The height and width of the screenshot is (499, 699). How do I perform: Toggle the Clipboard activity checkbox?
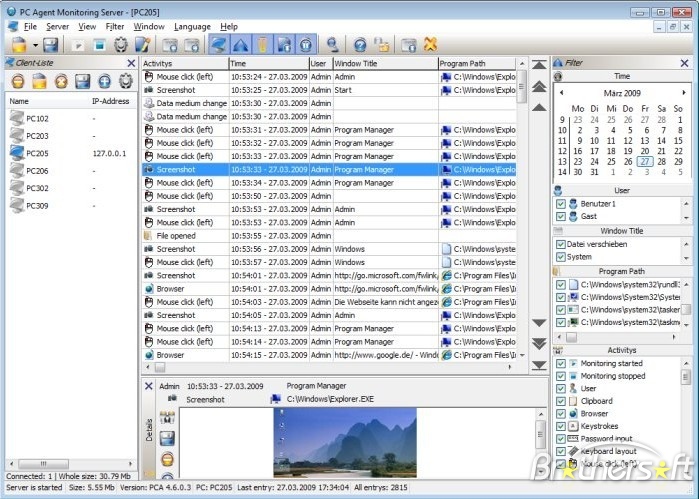point(561,401)
